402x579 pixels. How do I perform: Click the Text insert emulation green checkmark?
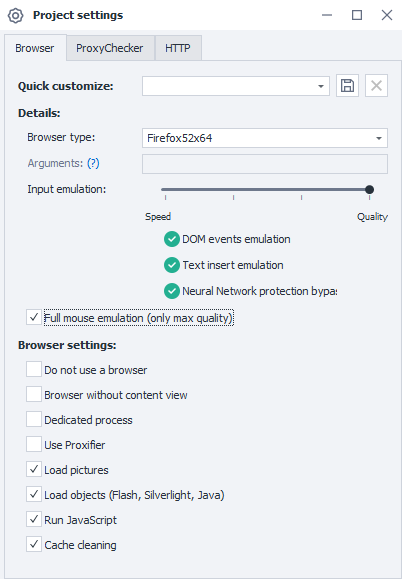[172, 265]
